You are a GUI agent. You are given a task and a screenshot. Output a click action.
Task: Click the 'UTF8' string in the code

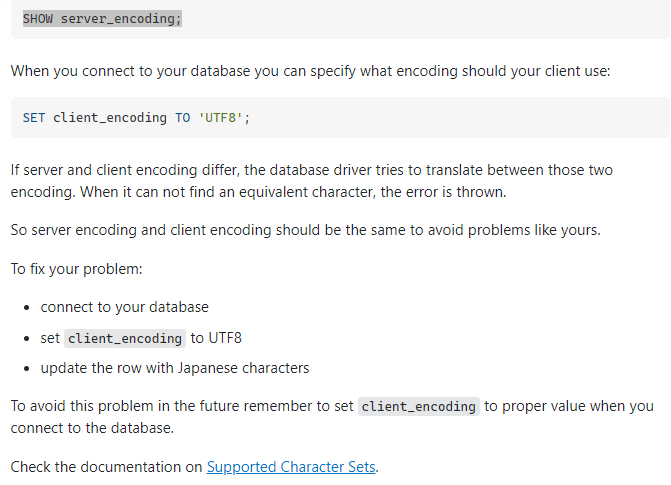(220, 118)
